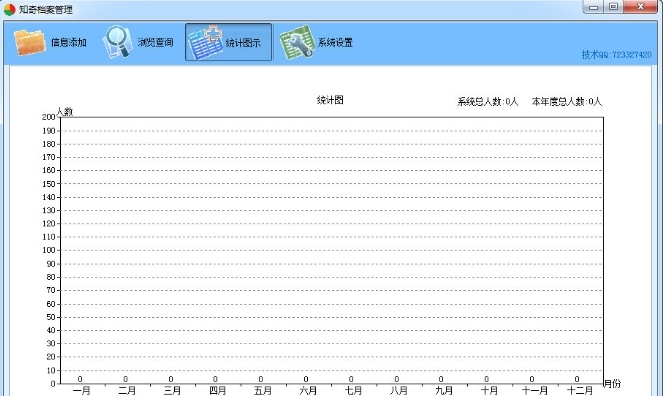Click the 六月 axis label

(x=308, y=391)
